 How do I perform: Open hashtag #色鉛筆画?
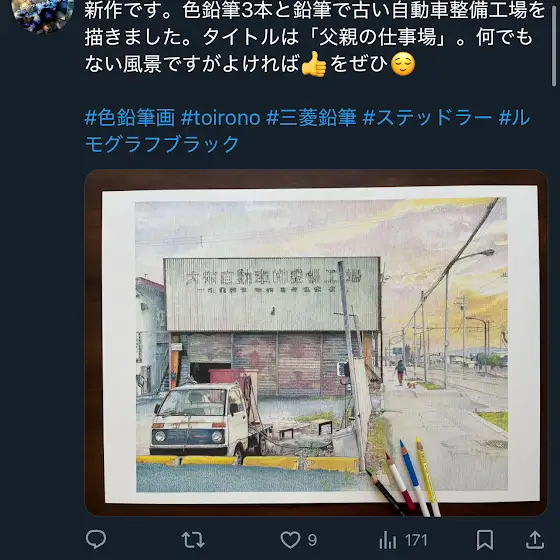point(130,118)
